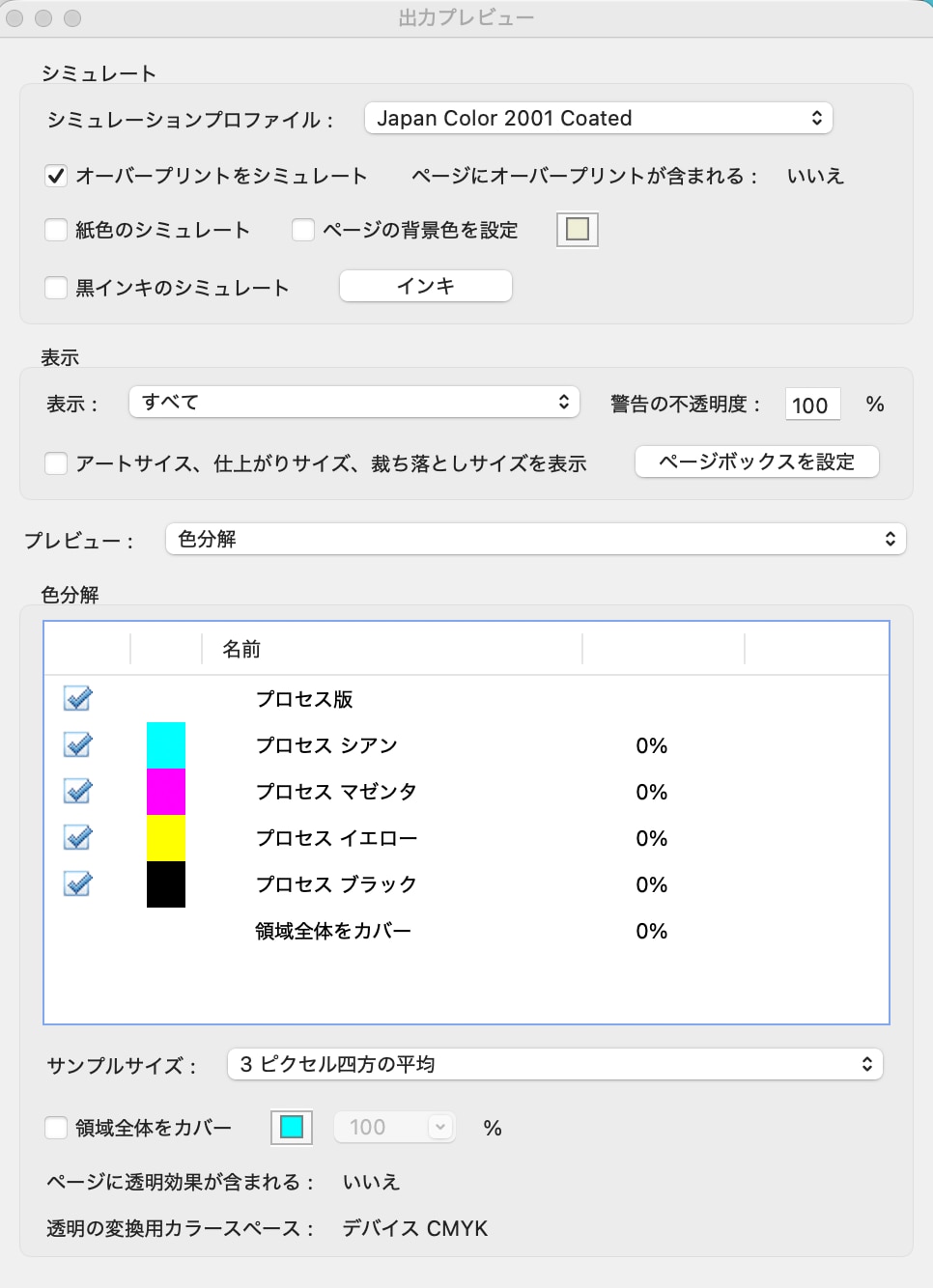933x1288 pixels.
Task: Click the ページボックスを設定 button
Action: pyautogui.click(x=756, y=462)
